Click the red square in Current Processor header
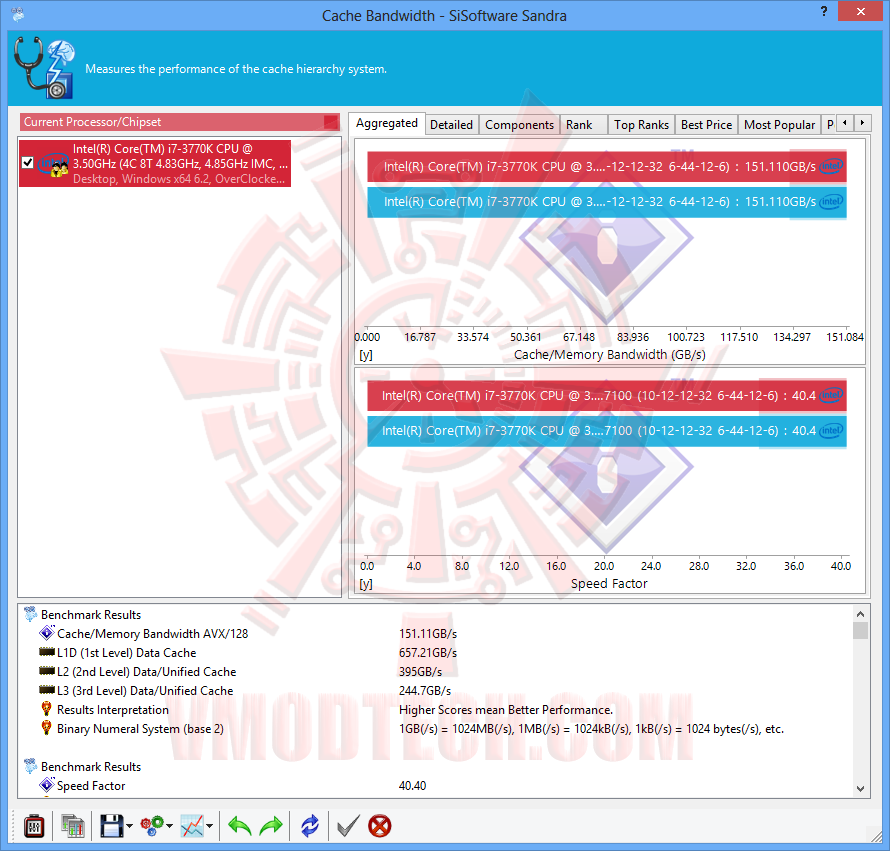Screen dimensions: 890x851 click(x=330, y=122)
